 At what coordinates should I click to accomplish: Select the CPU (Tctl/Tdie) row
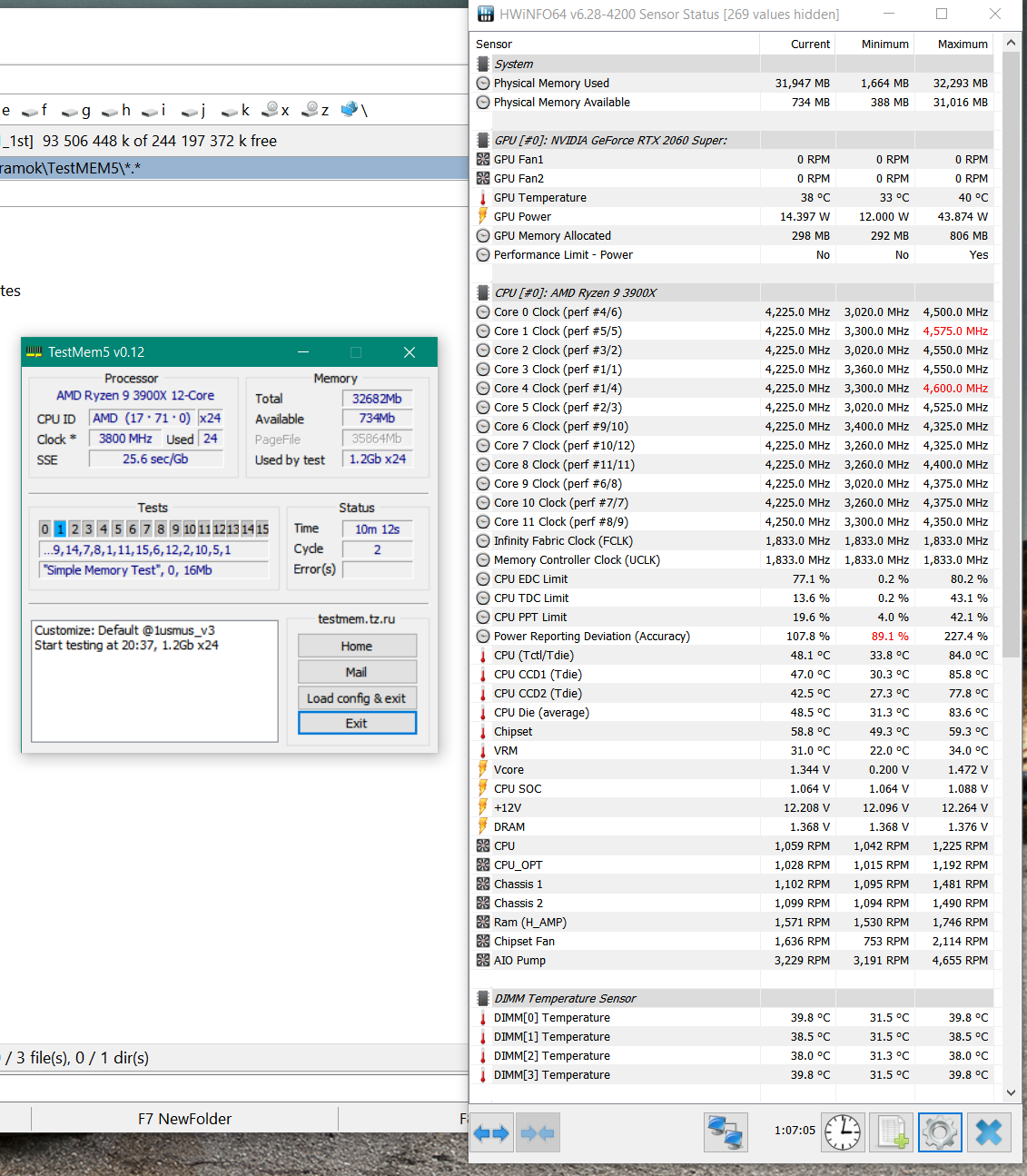(732, 656)
